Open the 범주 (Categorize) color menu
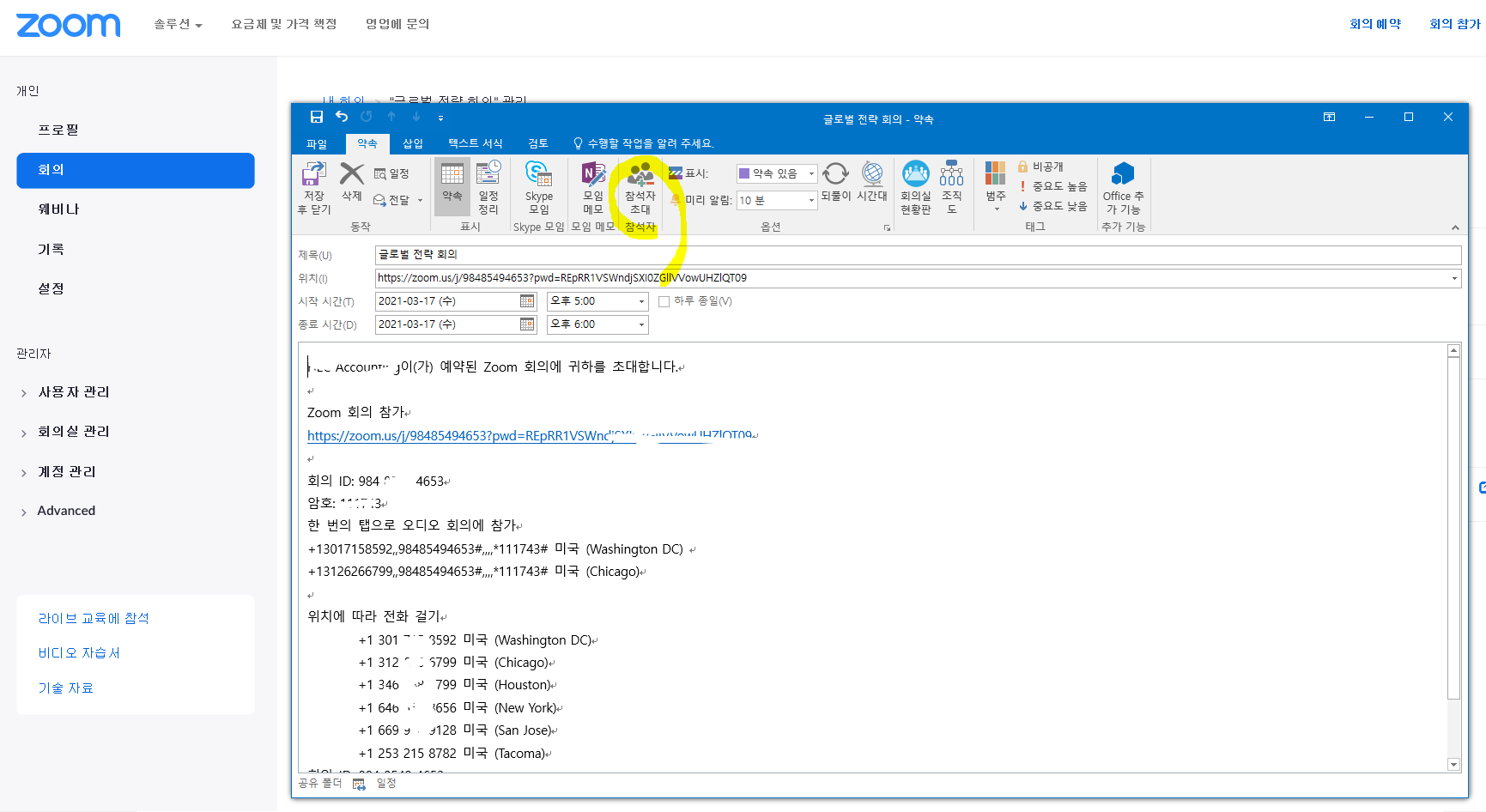Screen dimensions: 1486x812 pos(995,186)
